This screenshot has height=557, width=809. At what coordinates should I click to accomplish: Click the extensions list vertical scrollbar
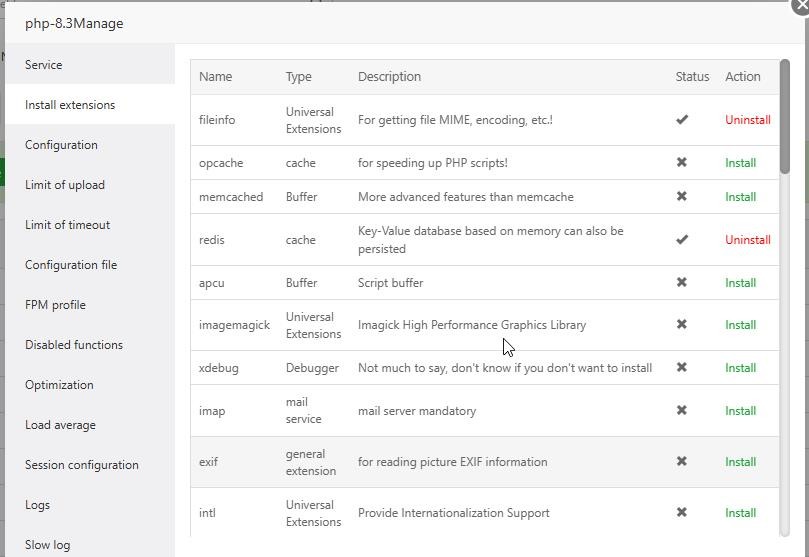785,115
